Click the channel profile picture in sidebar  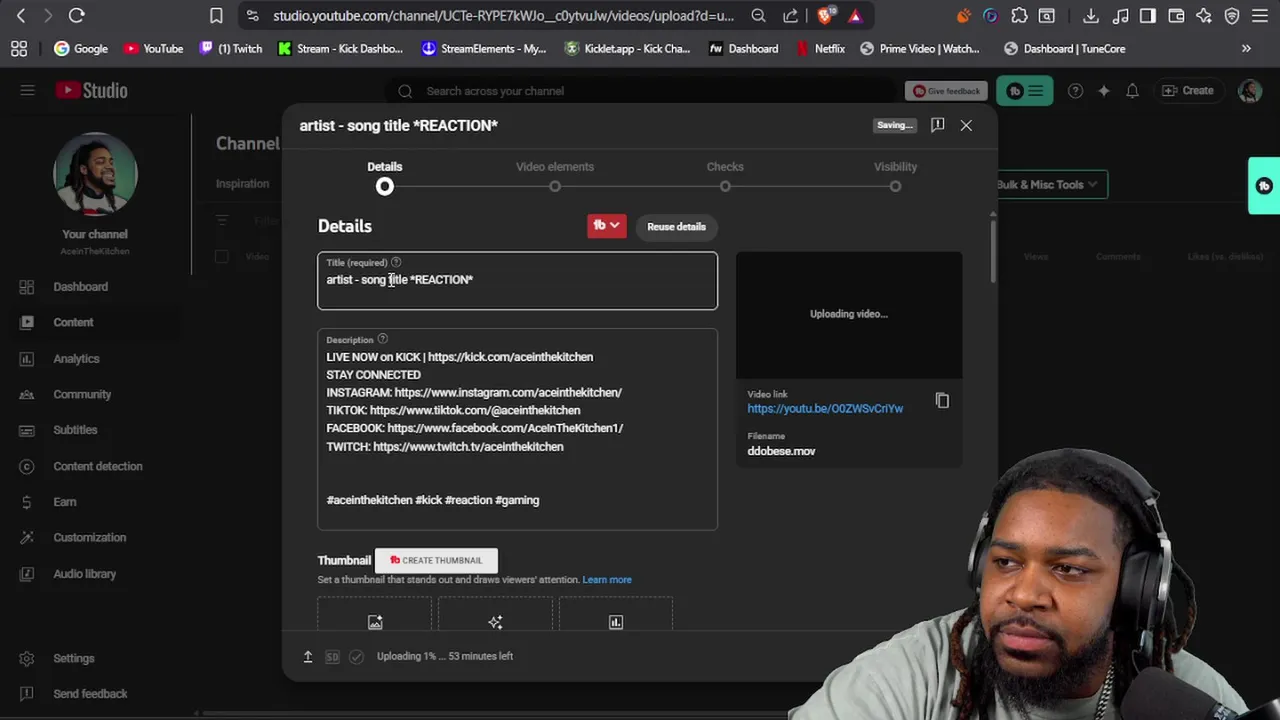click(95, 174)
